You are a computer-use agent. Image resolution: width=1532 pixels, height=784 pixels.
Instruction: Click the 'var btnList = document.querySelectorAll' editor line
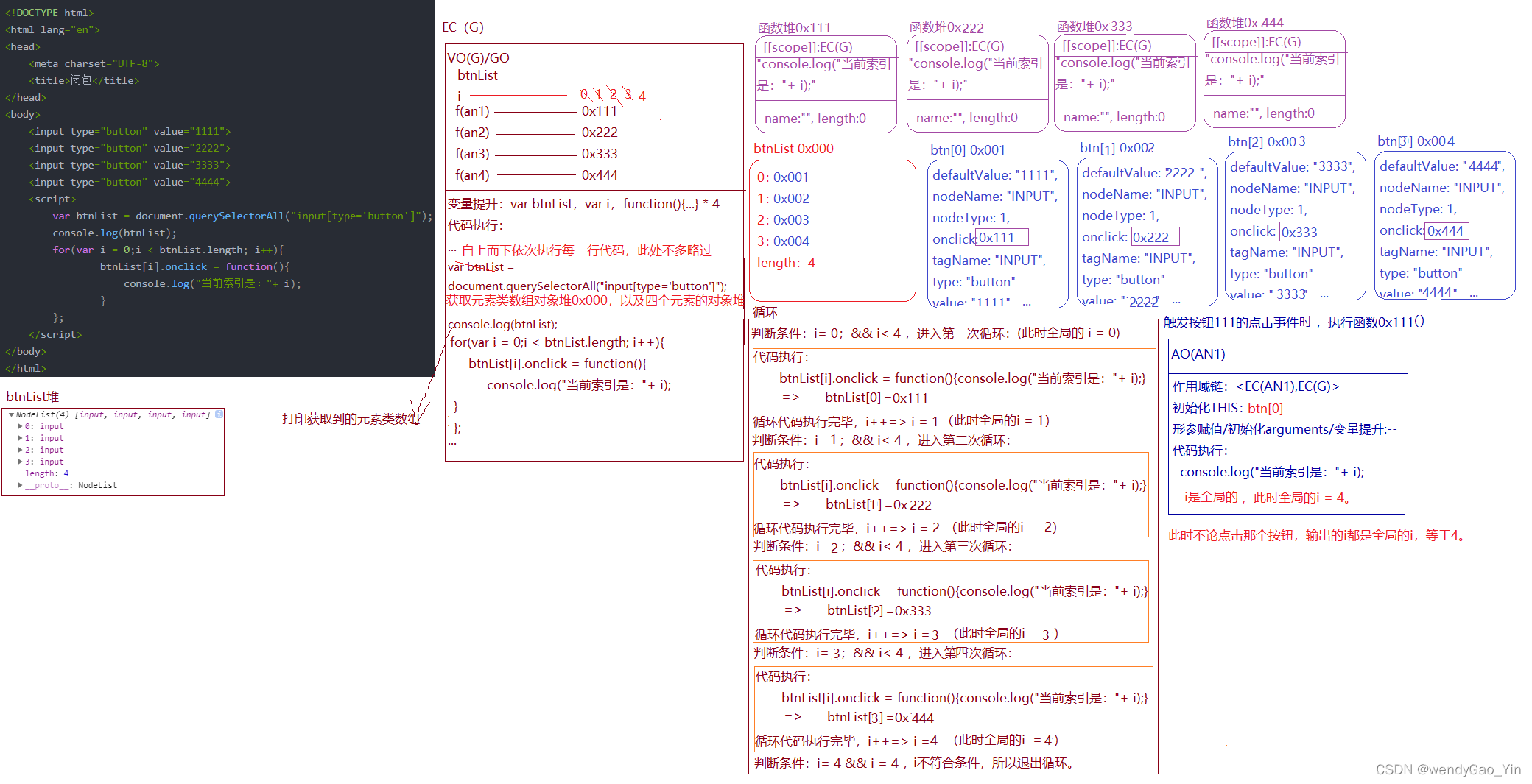point(242,216)
